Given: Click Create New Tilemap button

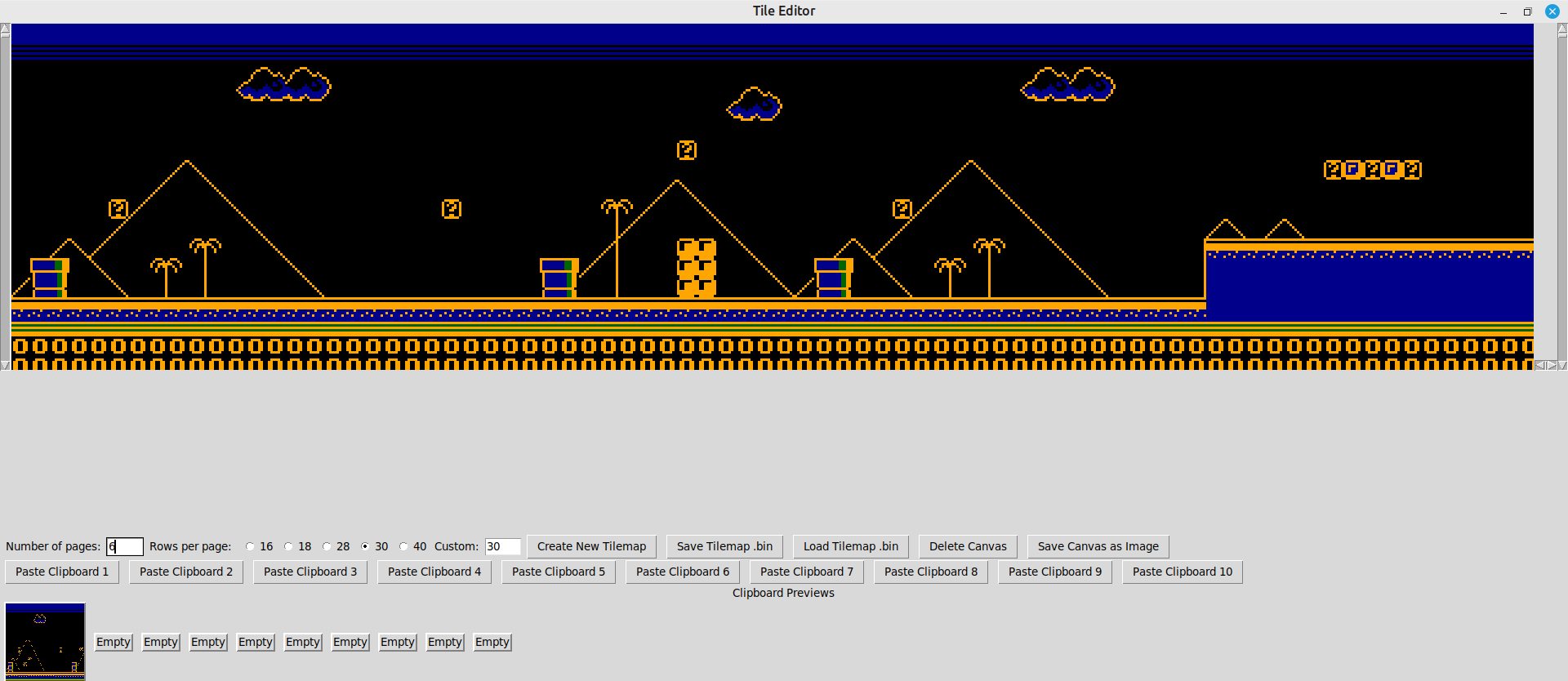Looking at the screenshot, I should 591,546.
